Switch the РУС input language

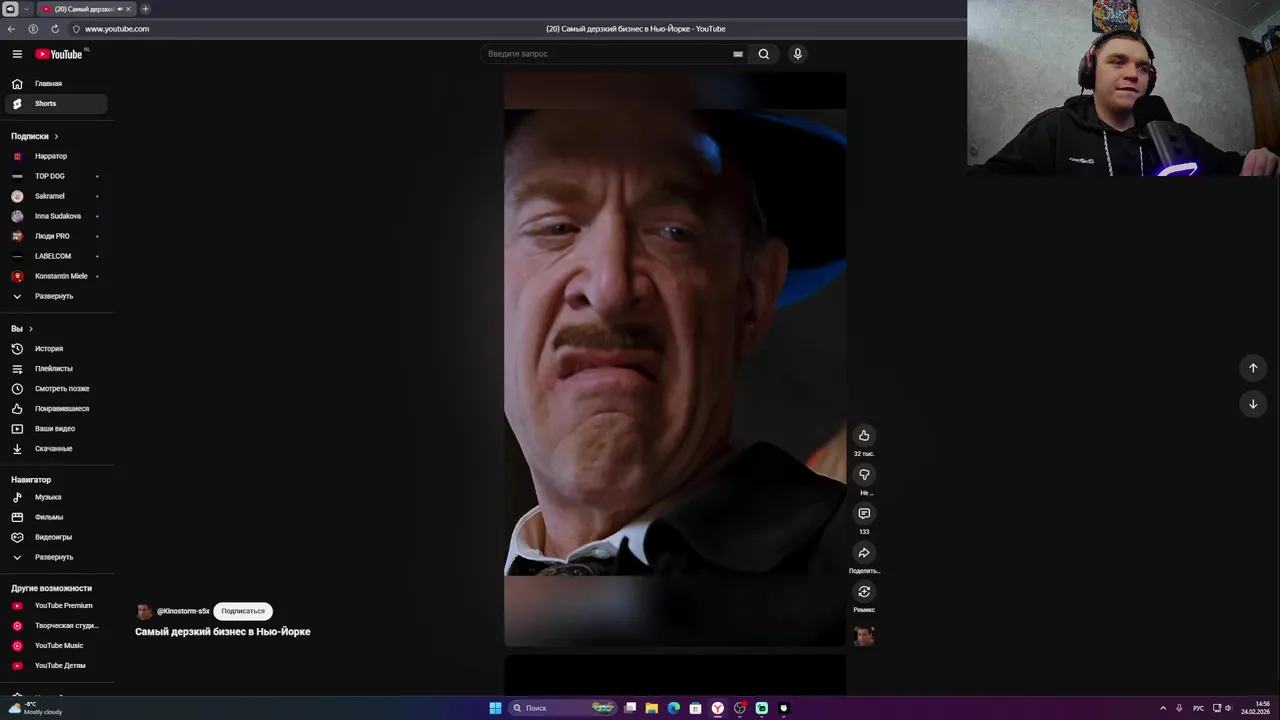(x=1198, y=708)
